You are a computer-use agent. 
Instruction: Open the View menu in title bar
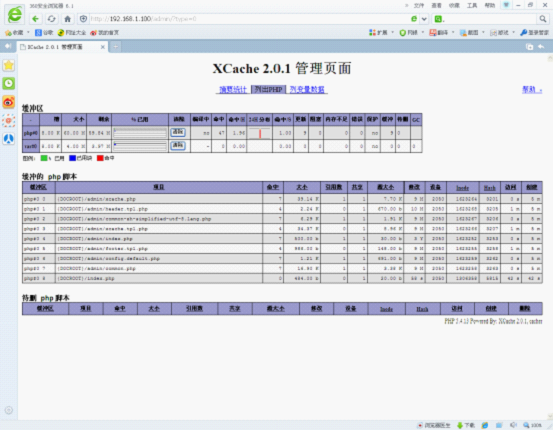[437, 5]
